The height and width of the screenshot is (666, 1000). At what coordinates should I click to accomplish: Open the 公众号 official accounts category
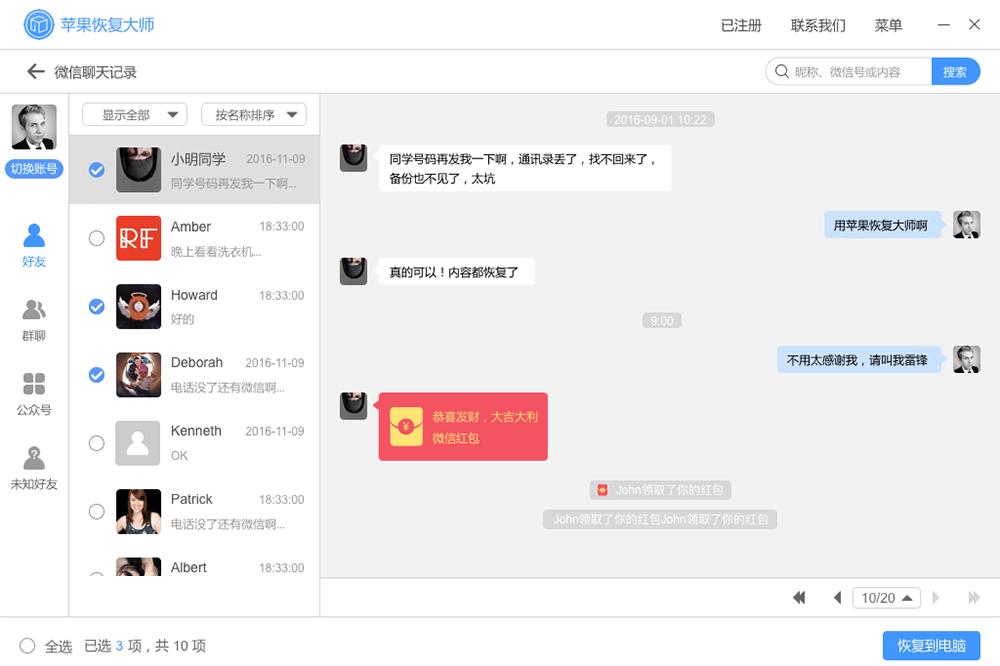(34, 394)
